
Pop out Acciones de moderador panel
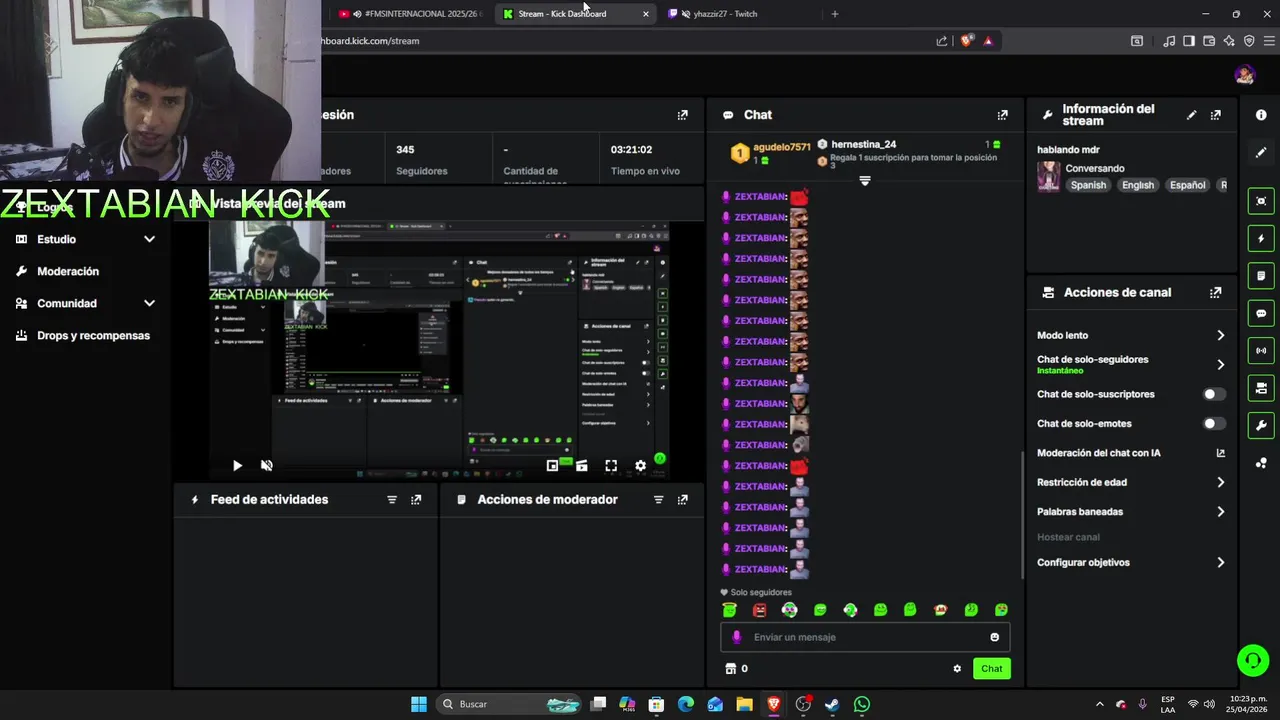(x=683, y=500)
